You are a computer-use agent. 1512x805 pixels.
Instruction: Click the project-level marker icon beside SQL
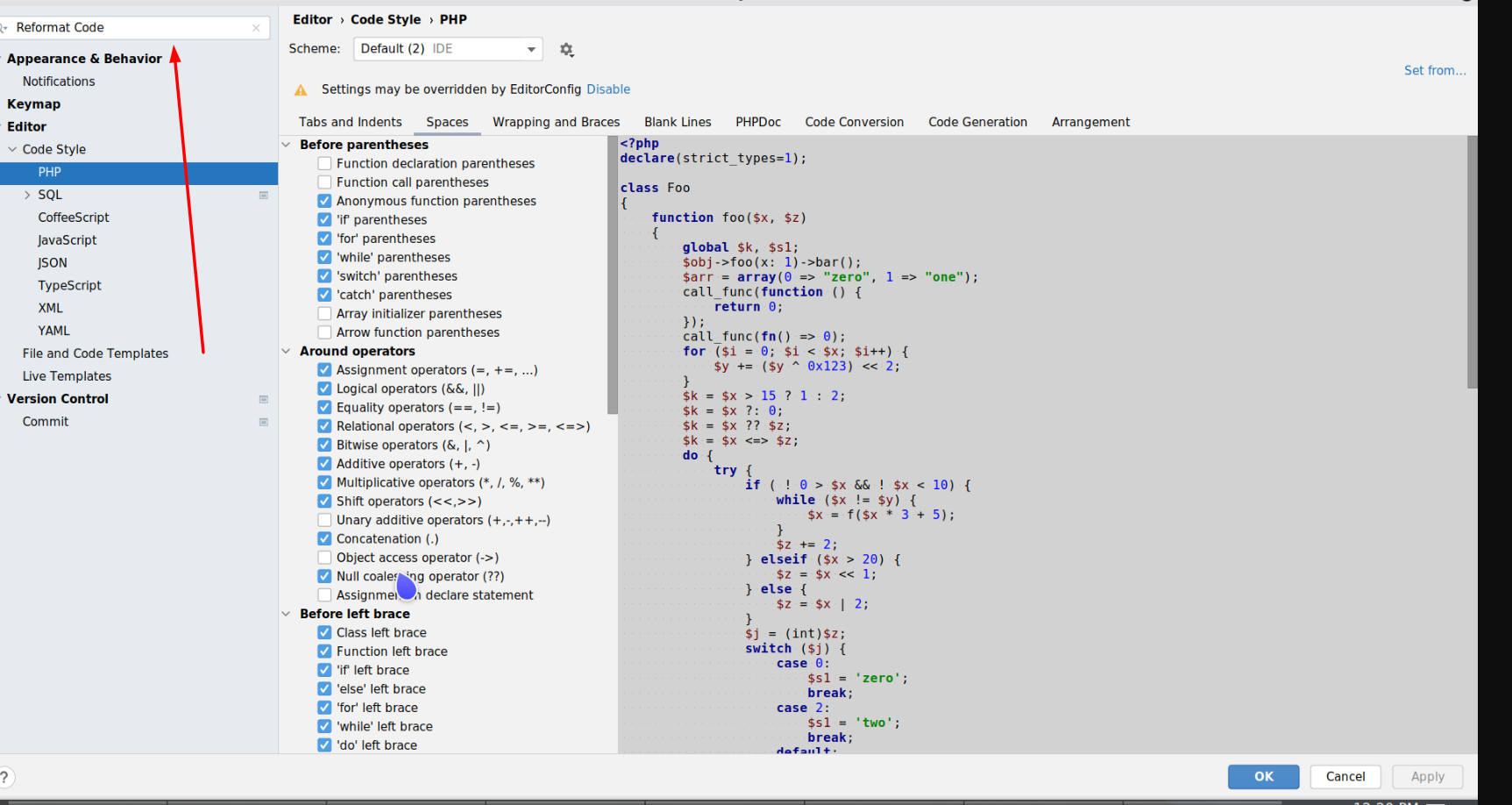coord(264,195)
